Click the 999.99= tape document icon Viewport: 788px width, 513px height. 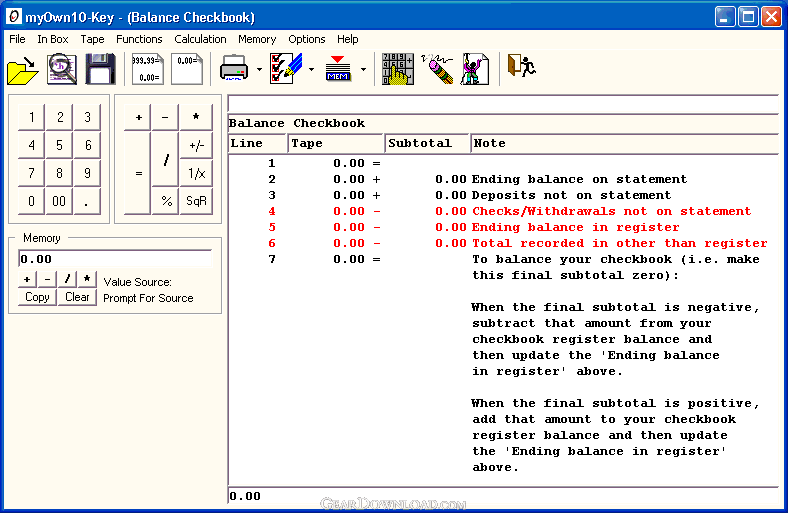pos(147,69)
